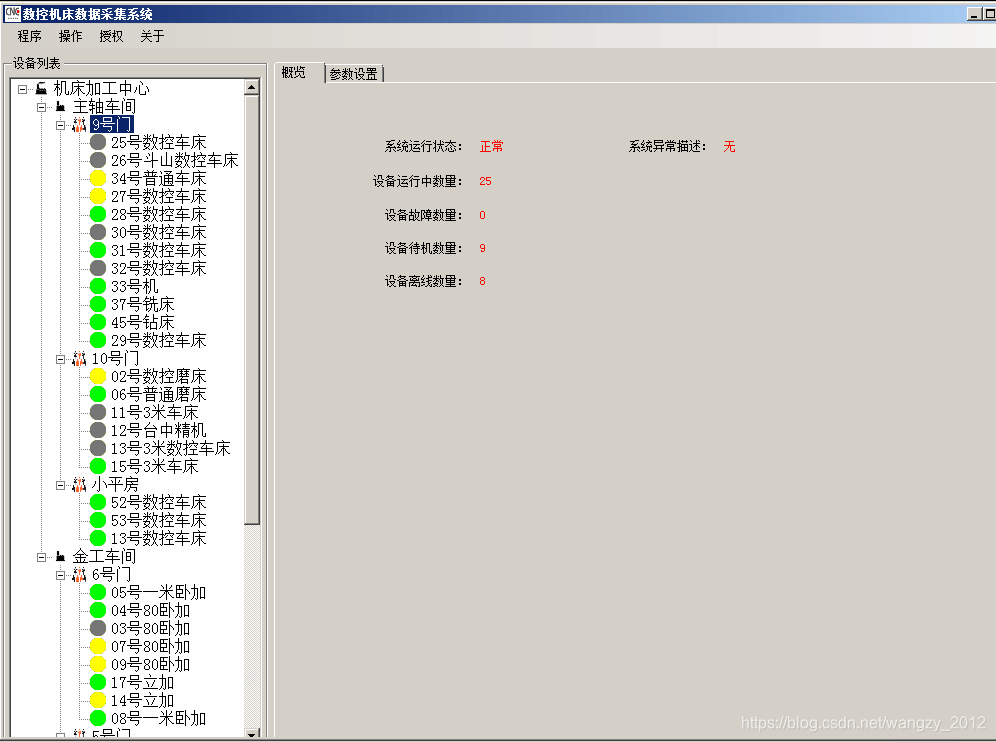Open the 授权 menu
Image resolution: width=996 pixels, height=742 pixels.
click(110, 36)
